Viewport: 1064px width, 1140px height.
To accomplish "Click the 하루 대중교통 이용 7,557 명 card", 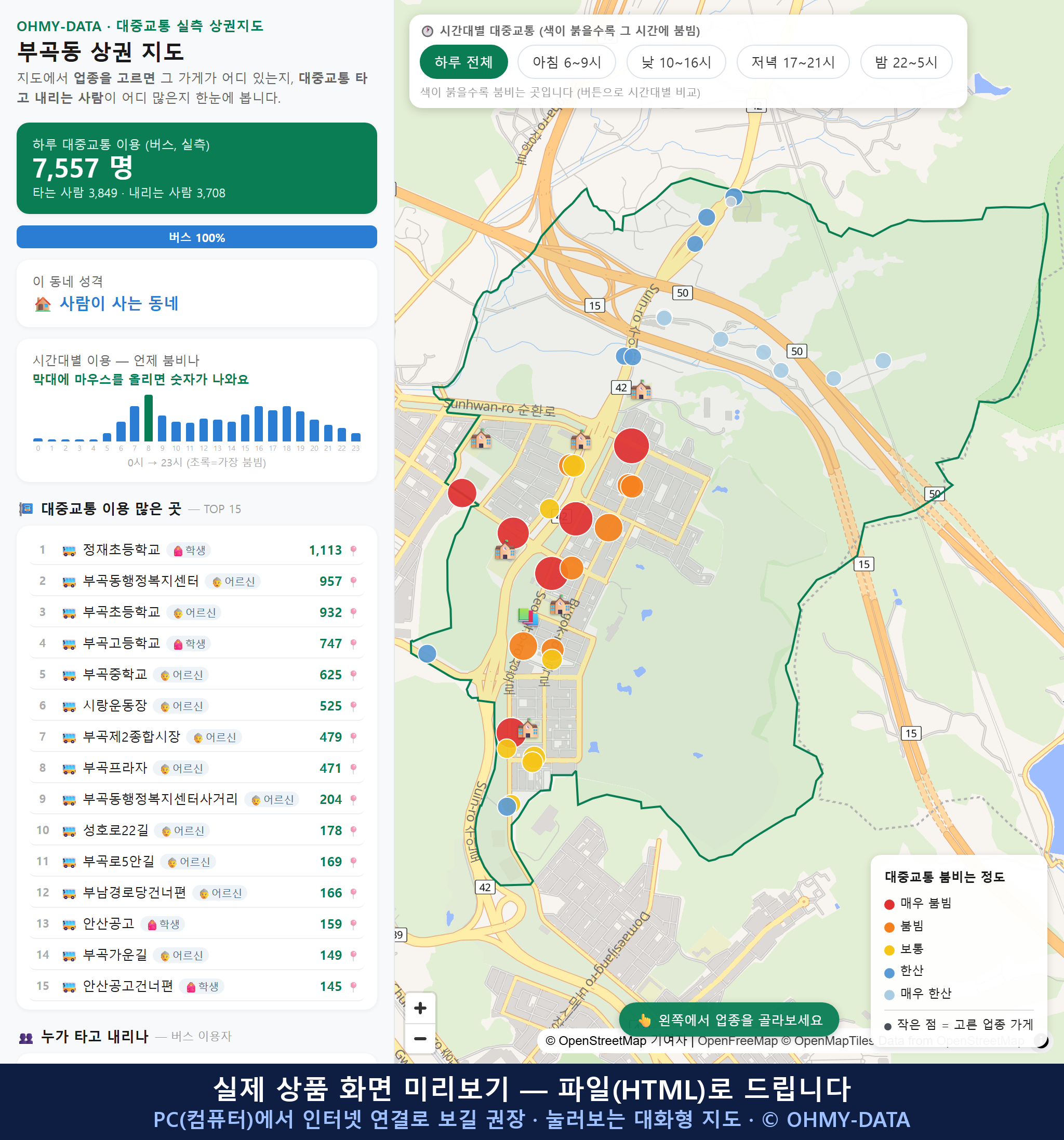I will tap(197, 168).
